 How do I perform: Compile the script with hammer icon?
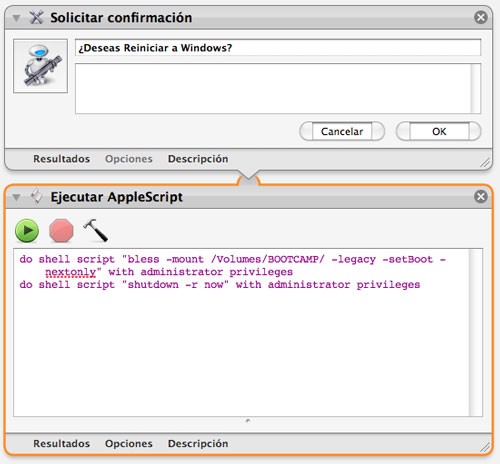click(95, 230)
